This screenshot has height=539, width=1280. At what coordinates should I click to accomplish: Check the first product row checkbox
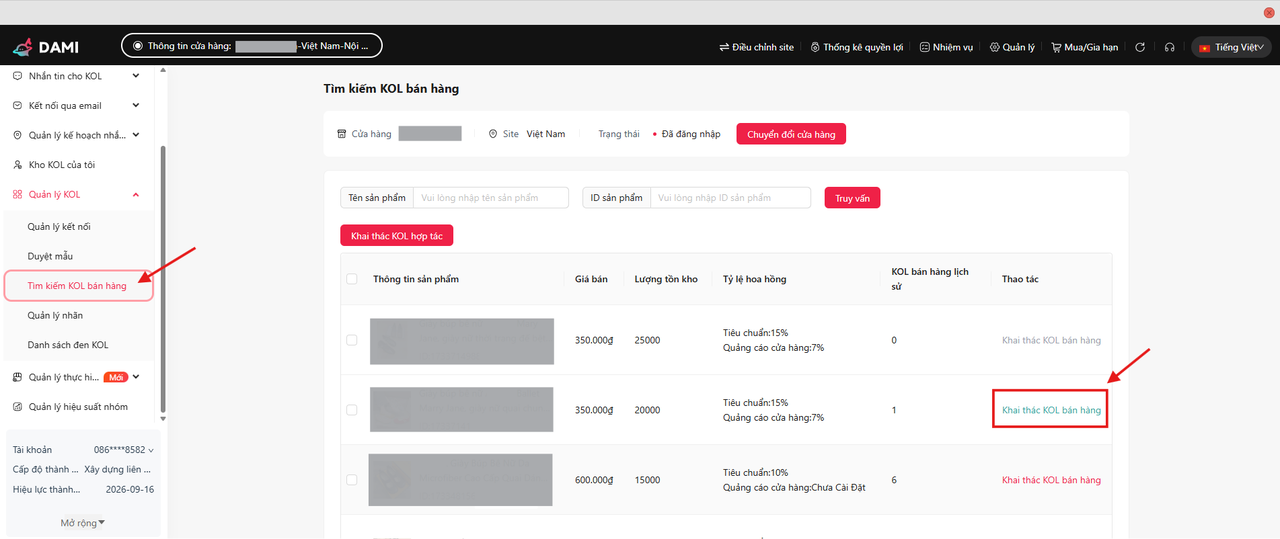[351, 340]
